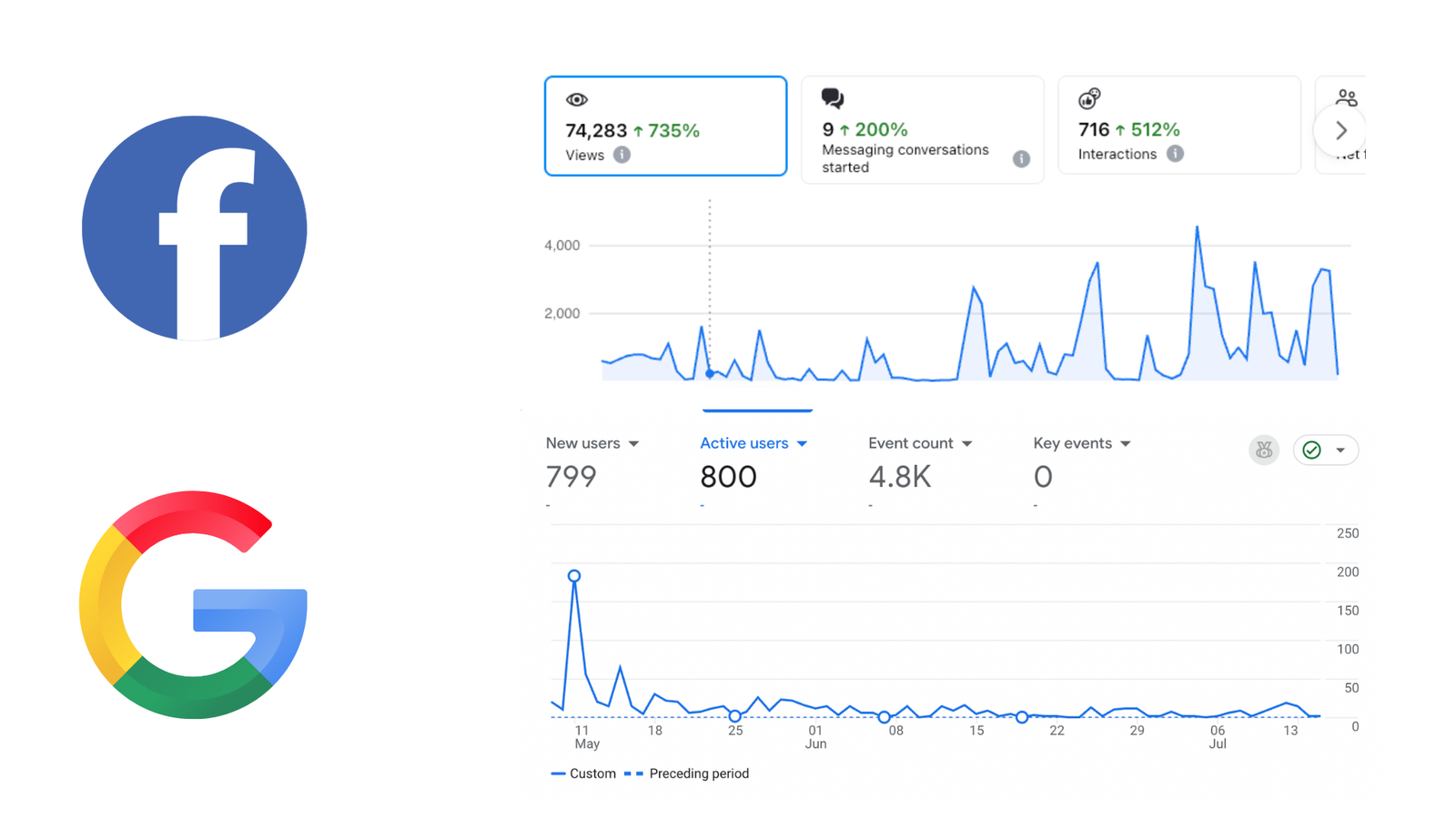Click the green checkmark status toggle
This screenshot has width=1456, height=819.
pos(1312,450)
